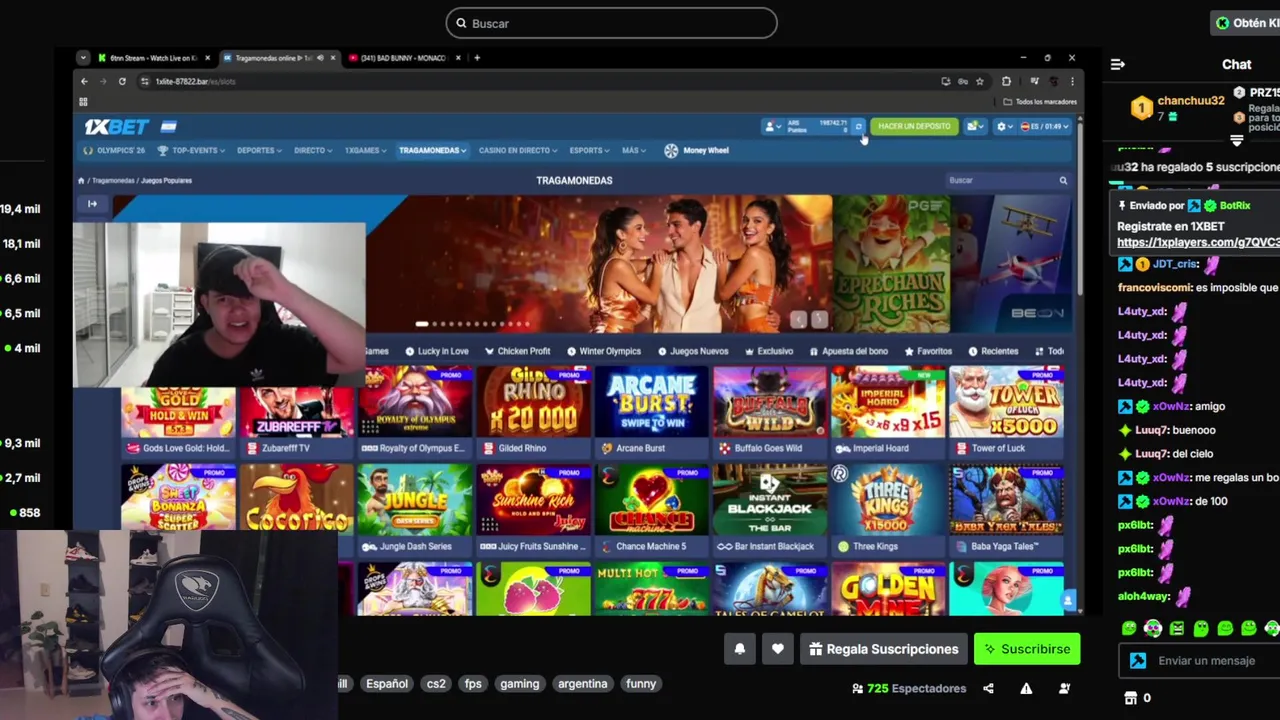Select the Apuesta del bono category
The height and width of the screenshot is (720, 1280).
point(848,351)
